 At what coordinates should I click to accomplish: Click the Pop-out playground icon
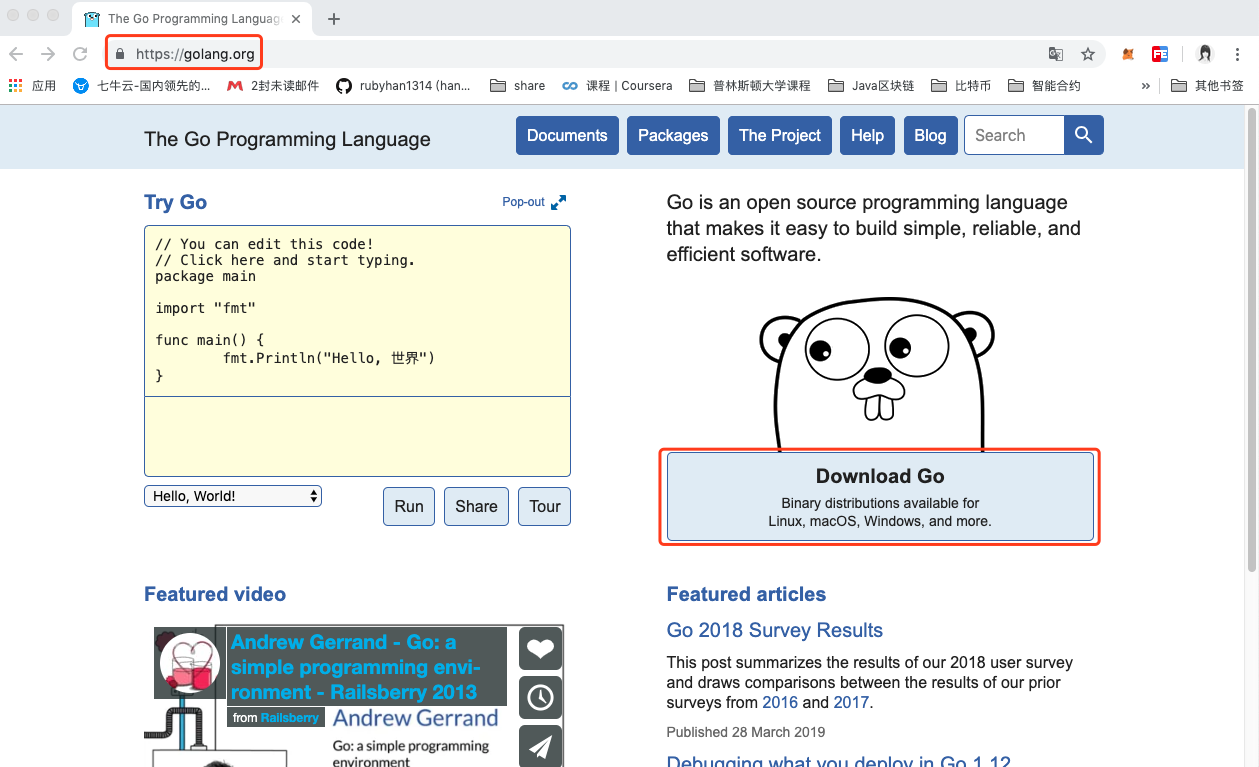558,202
